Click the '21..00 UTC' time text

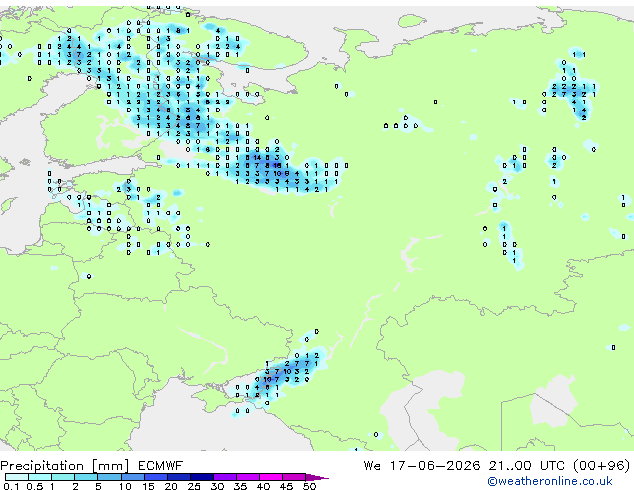point(526,466)
